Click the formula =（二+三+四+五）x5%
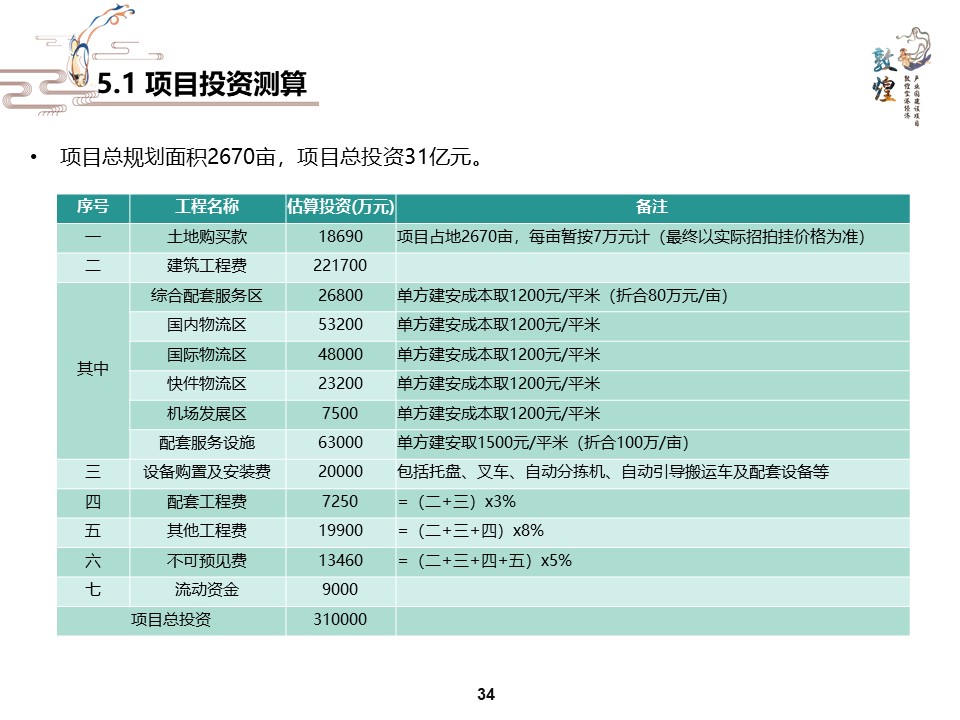 pyautogui.click(x=484, y=561)
